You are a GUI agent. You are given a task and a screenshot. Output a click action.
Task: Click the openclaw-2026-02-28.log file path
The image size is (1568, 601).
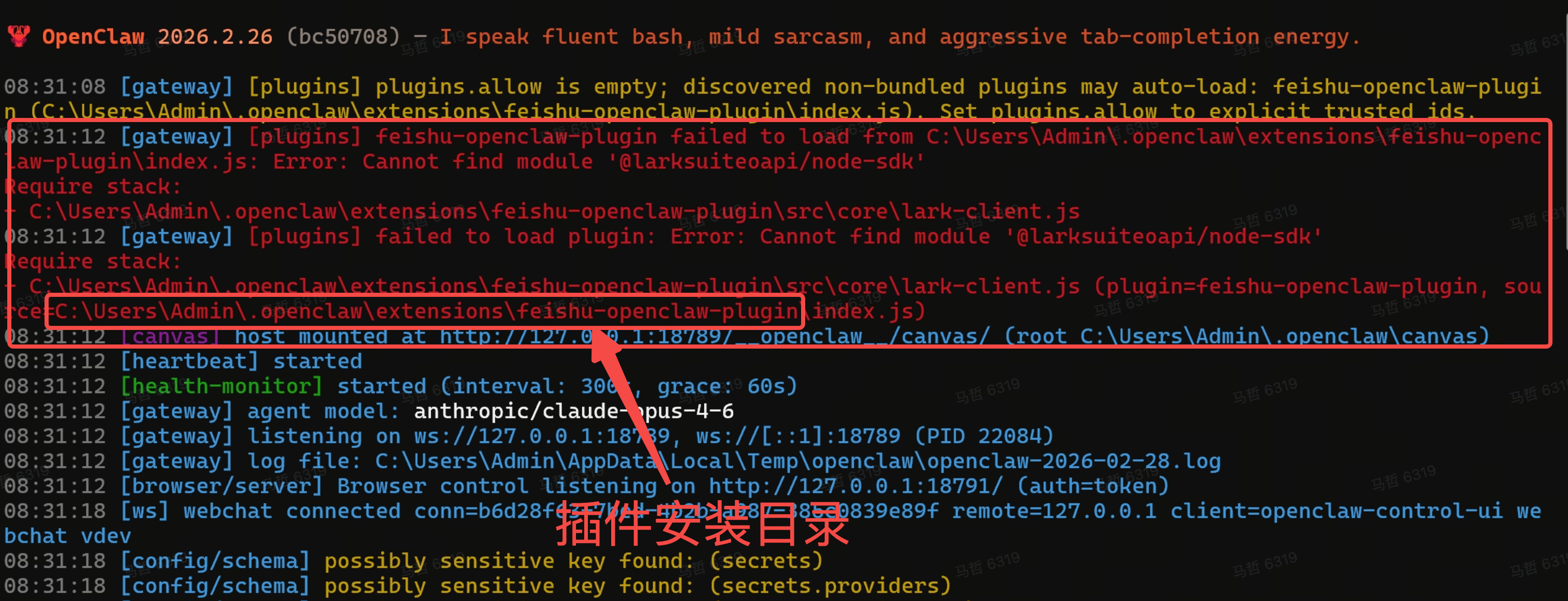tap(797, 461)
